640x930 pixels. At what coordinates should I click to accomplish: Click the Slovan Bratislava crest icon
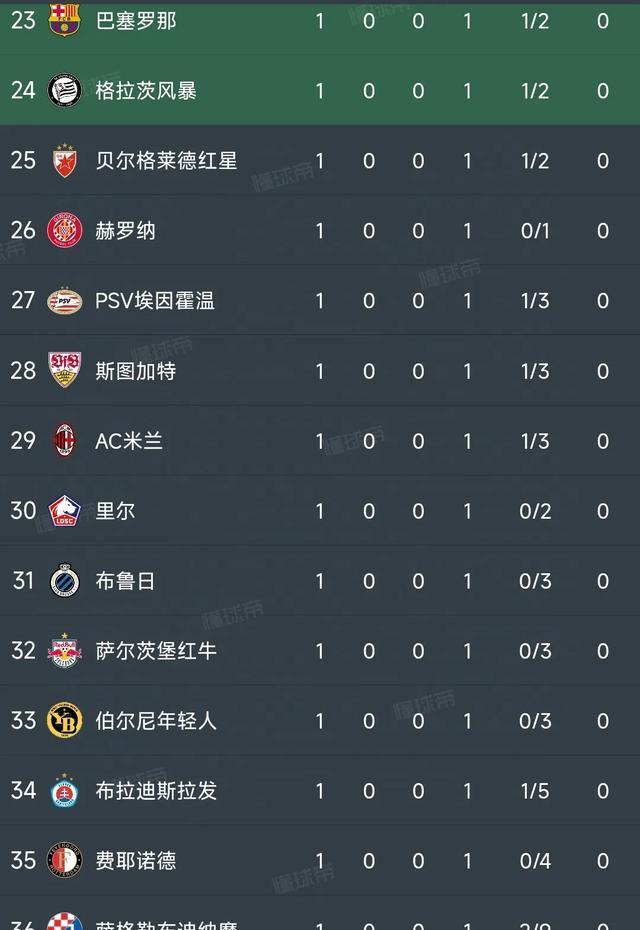65,791
